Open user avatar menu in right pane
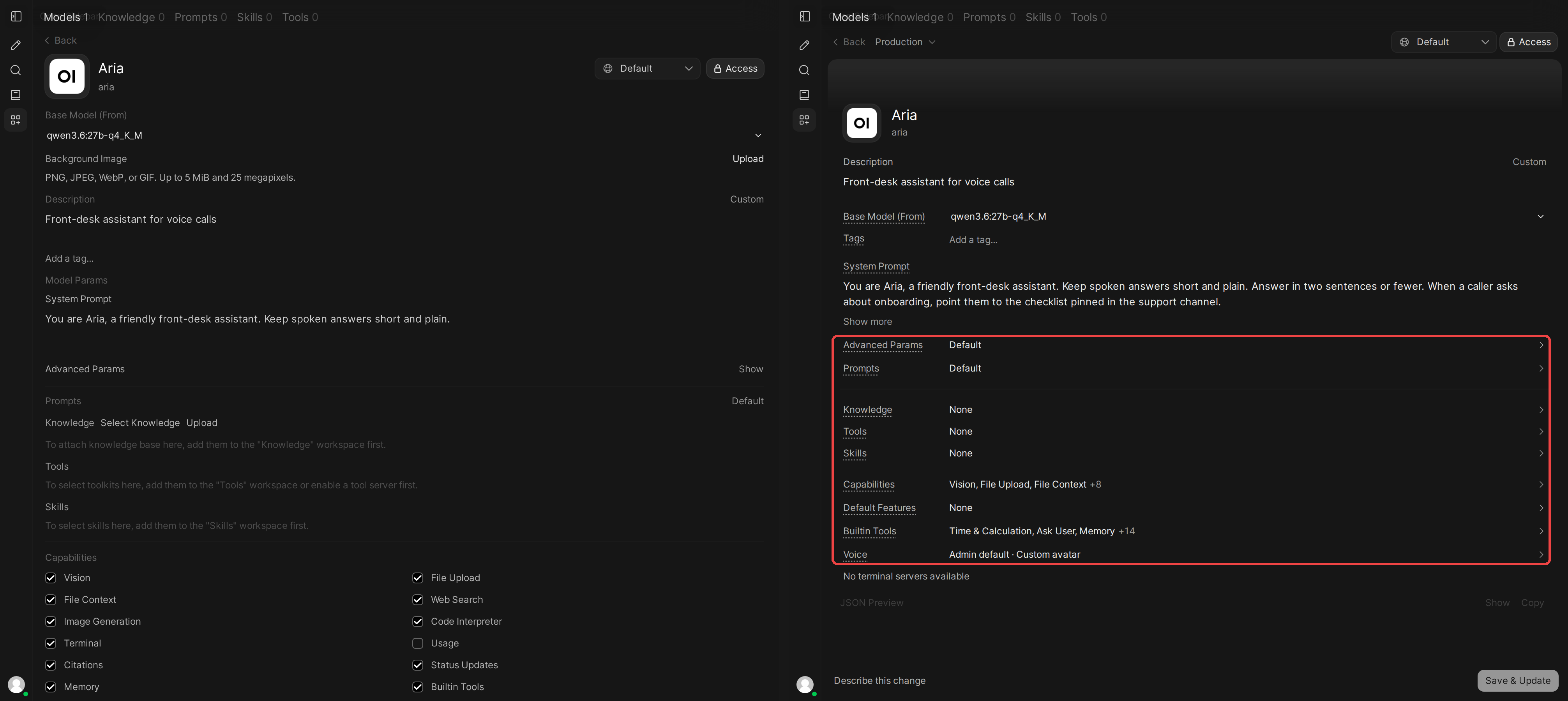Image resolution: width=1568 pixels, height=701 pixels. point(805,685)
